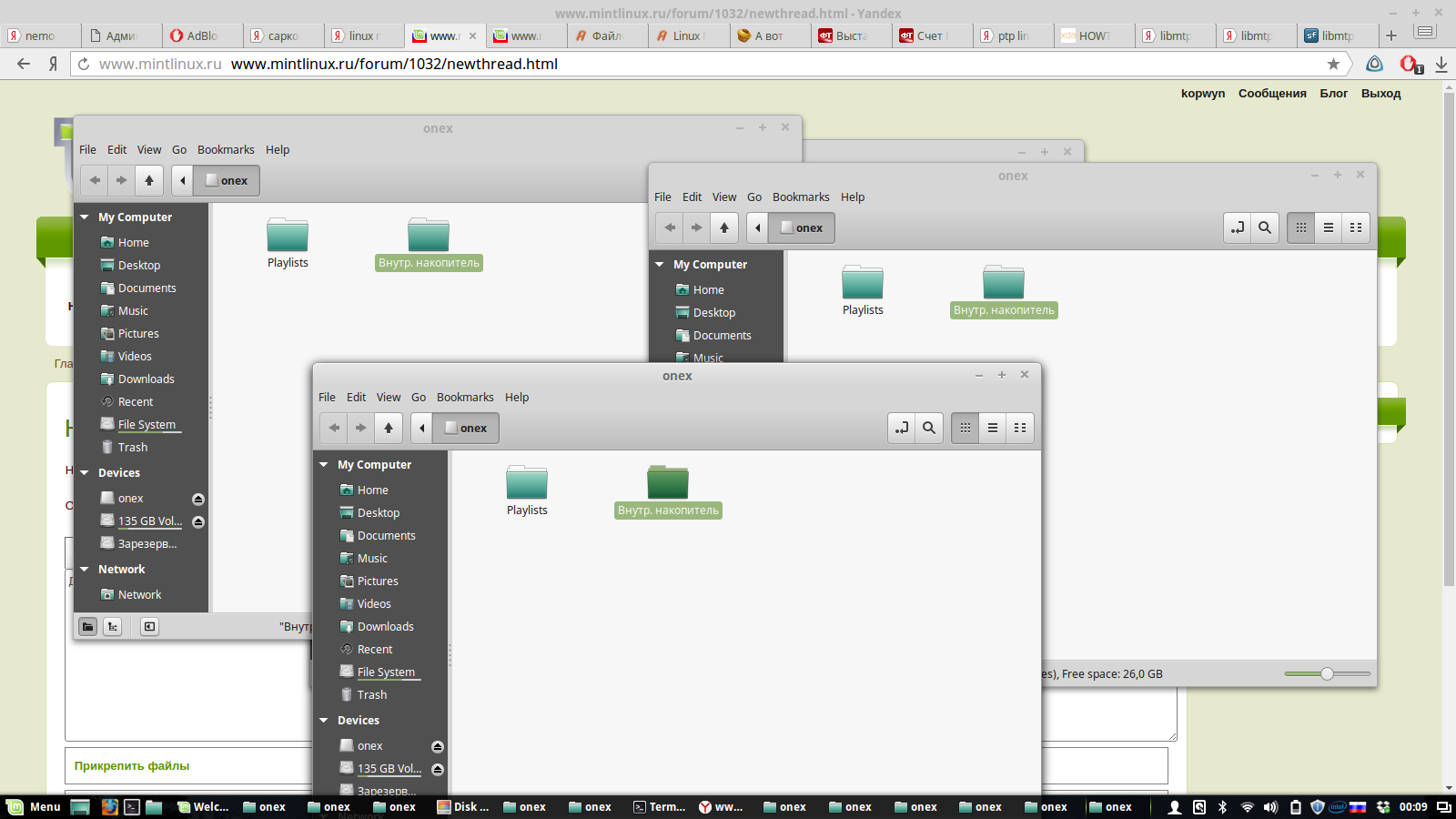Eject the onex device in leftmost Nemo sidebar
Screen dimensions: 1456x819
(x=198, y=499)
